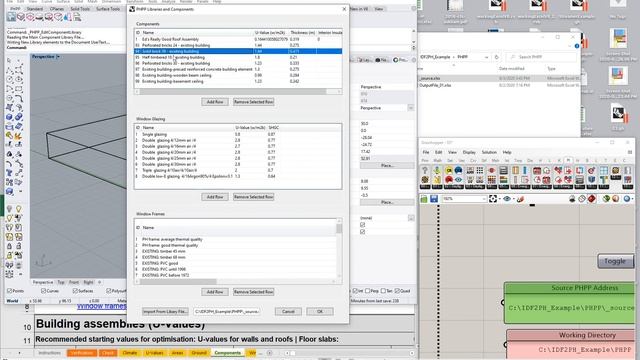Click the blue helmet component icon in Grasshopper ribbon
Viewport: 640px width, 360px height.
[x=458, y=170]
